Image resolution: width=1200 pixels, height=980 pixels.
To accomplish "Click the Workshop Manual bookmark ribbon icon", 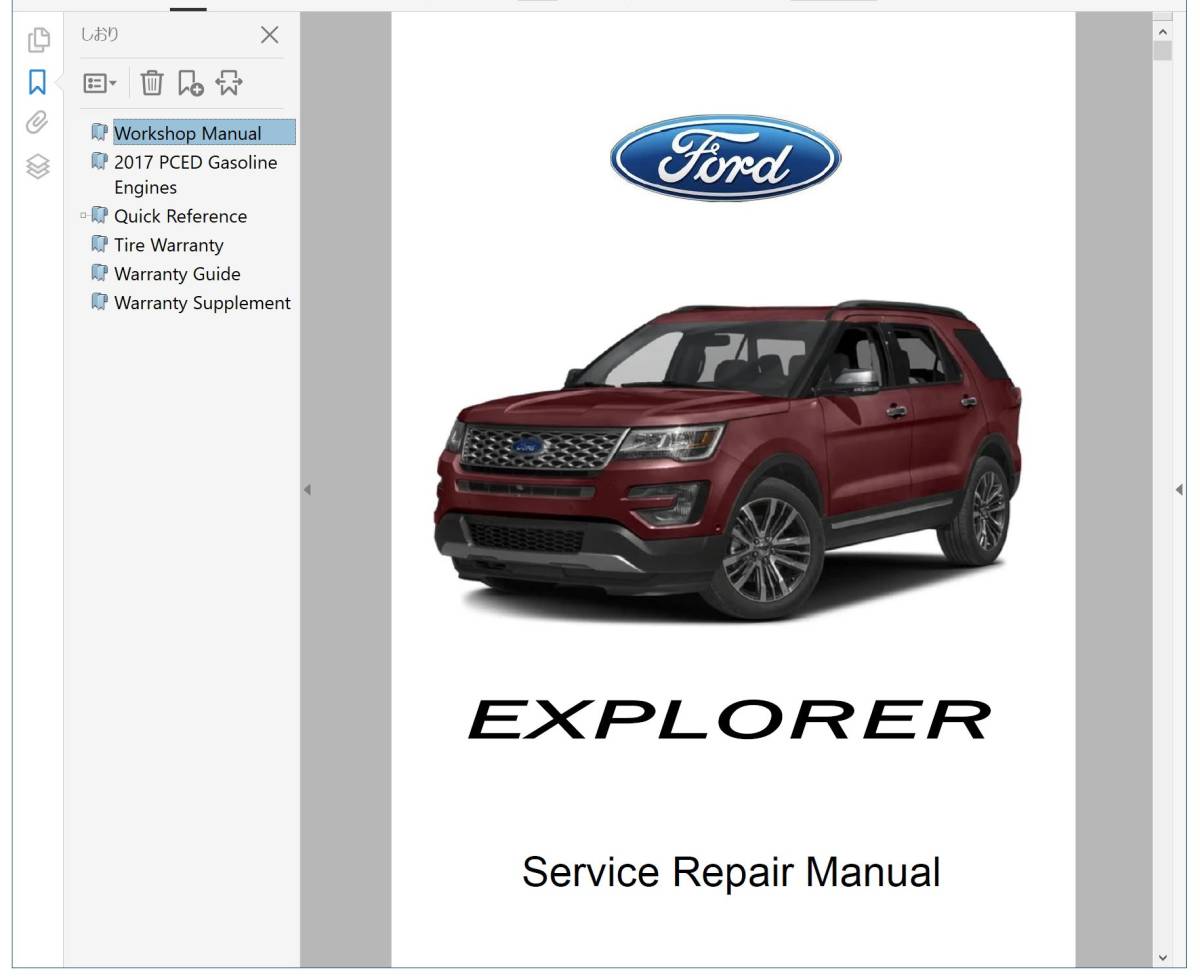I will pyautogui.click(x=99, y=132).
